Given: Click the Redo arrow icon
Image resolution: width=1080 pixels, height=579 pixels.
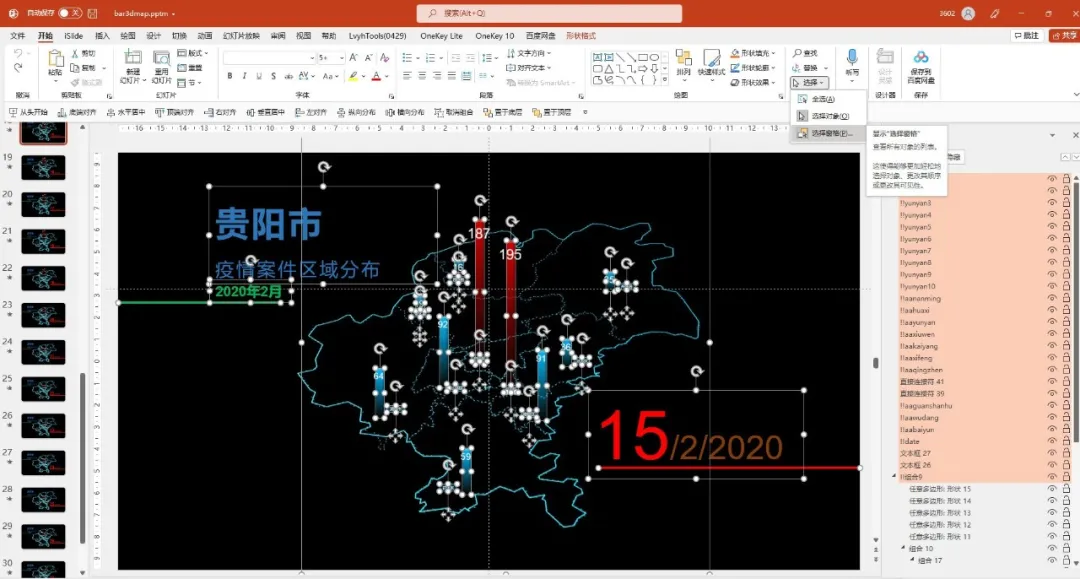Looking at the screenshot, I should (19, 67).
